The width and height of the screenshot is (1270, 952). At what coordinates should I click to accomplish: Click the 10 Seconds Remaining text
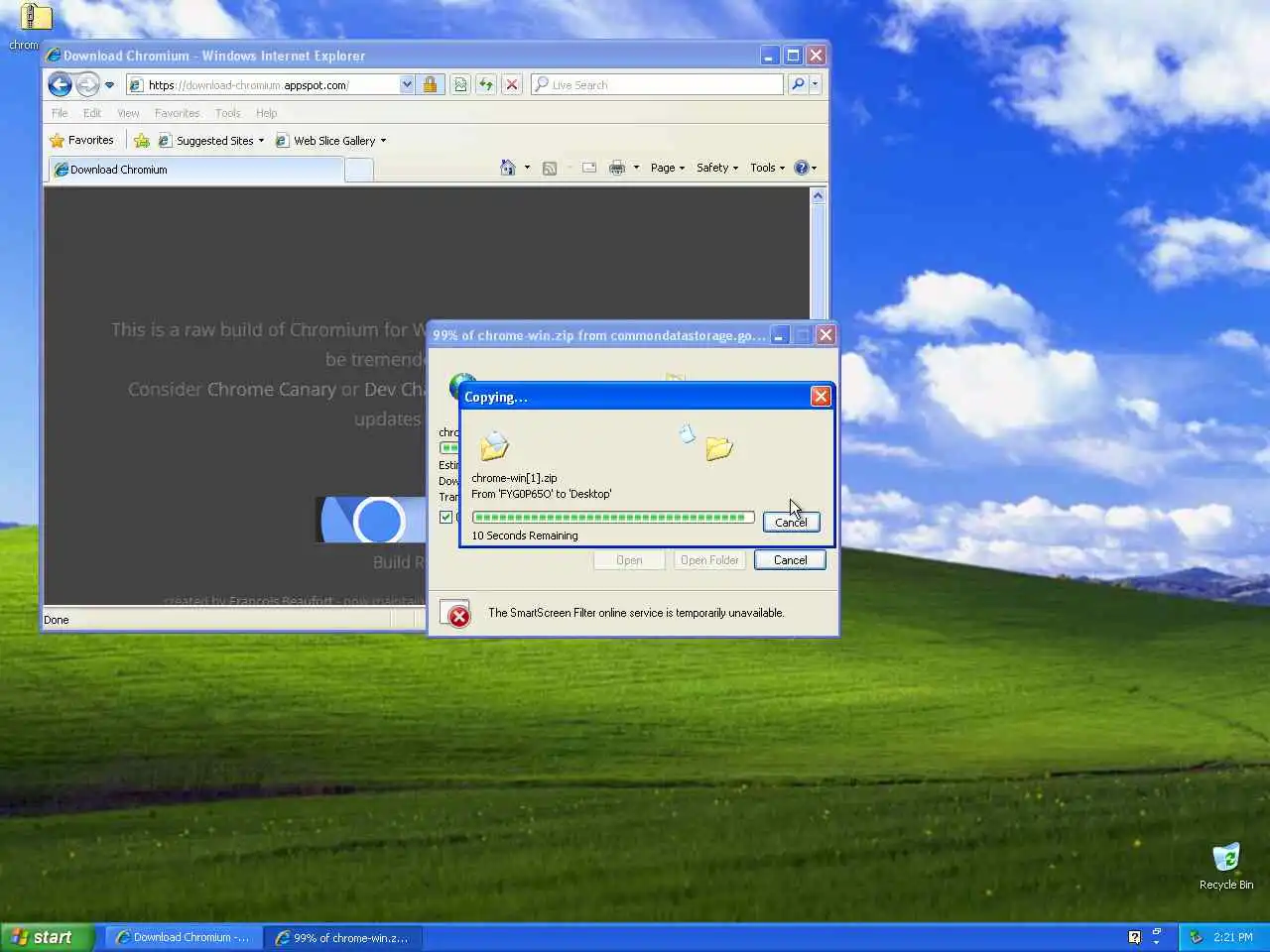point(525,535)
